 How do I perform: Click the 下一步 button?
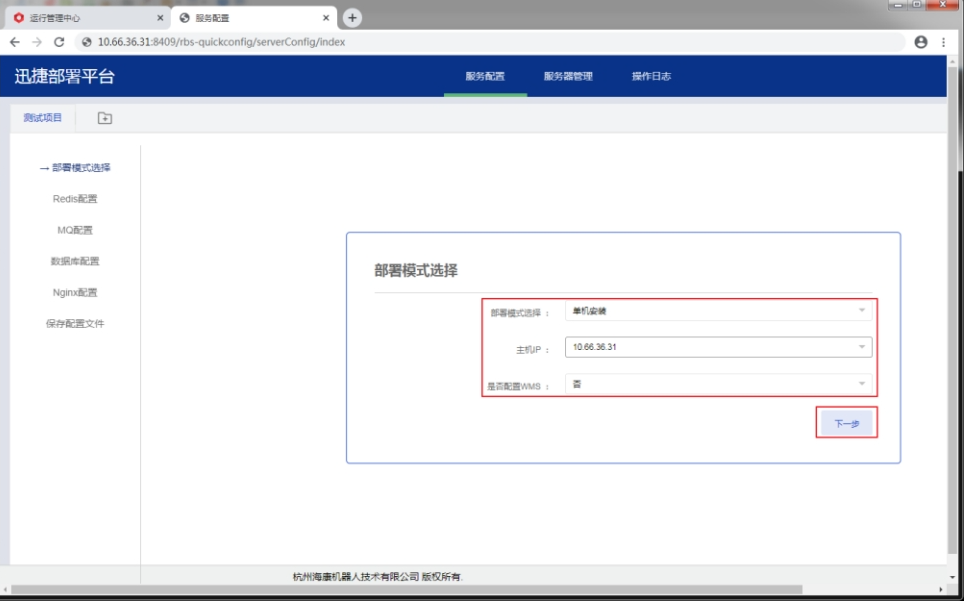[x=846, y=424]
